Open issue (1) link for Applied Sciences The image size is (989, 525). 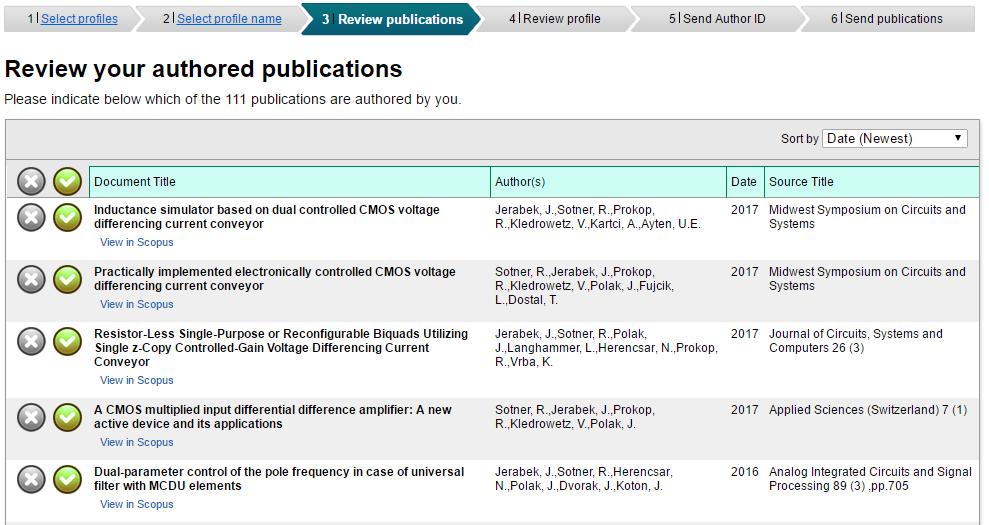(959, 410)
